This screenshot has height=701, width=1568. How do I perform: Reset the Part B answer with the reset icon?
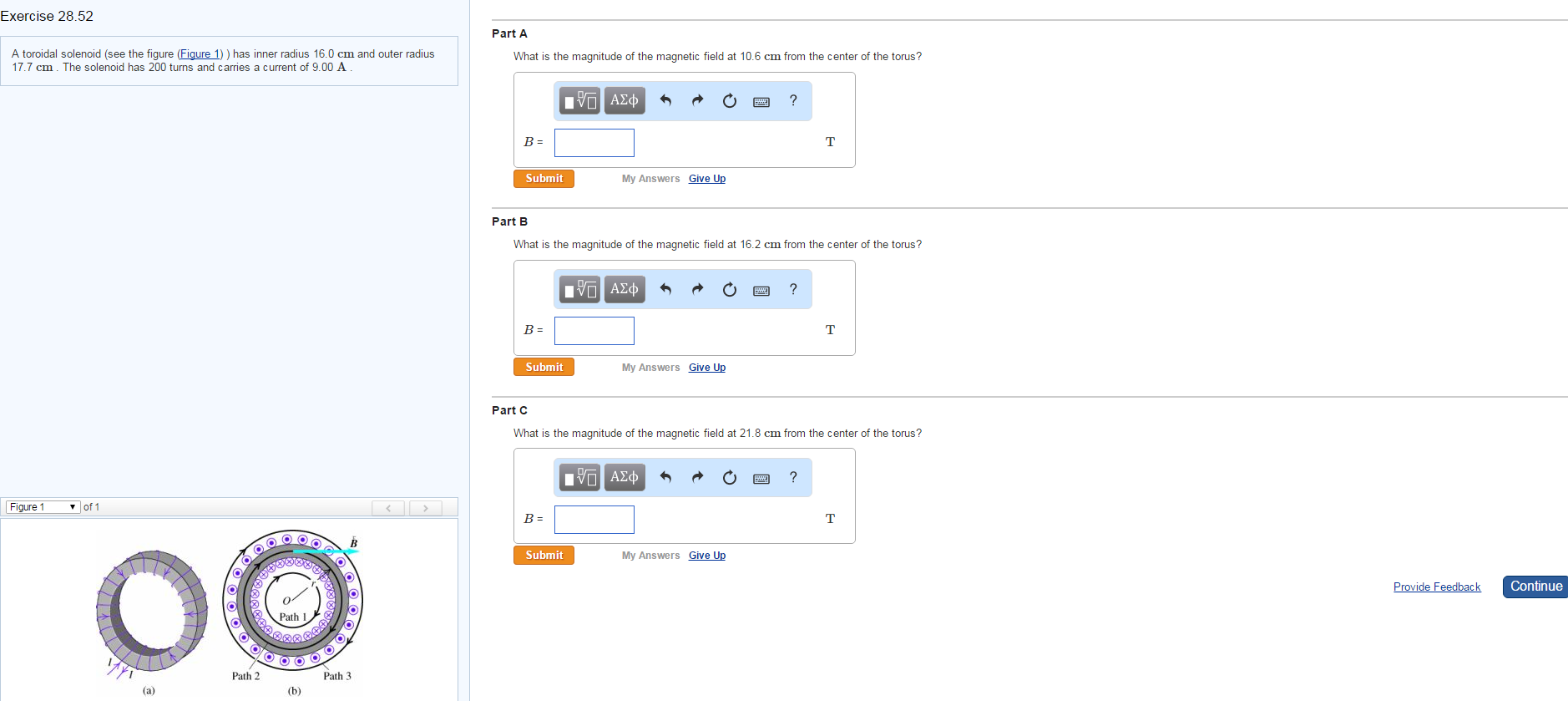(x=729, y=289)
